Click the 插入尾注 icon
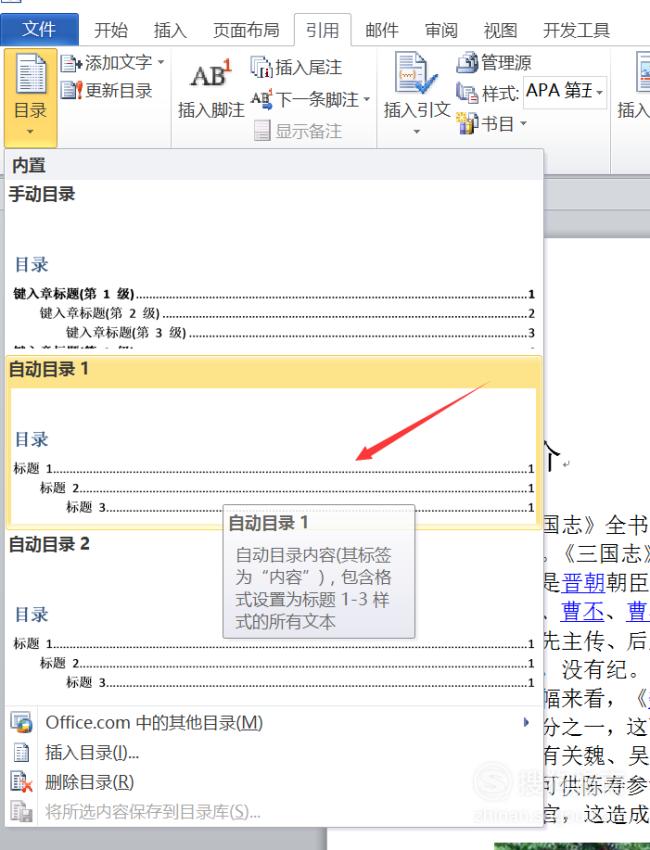Viewport: 650px width, 850px height. coord(261,67)
